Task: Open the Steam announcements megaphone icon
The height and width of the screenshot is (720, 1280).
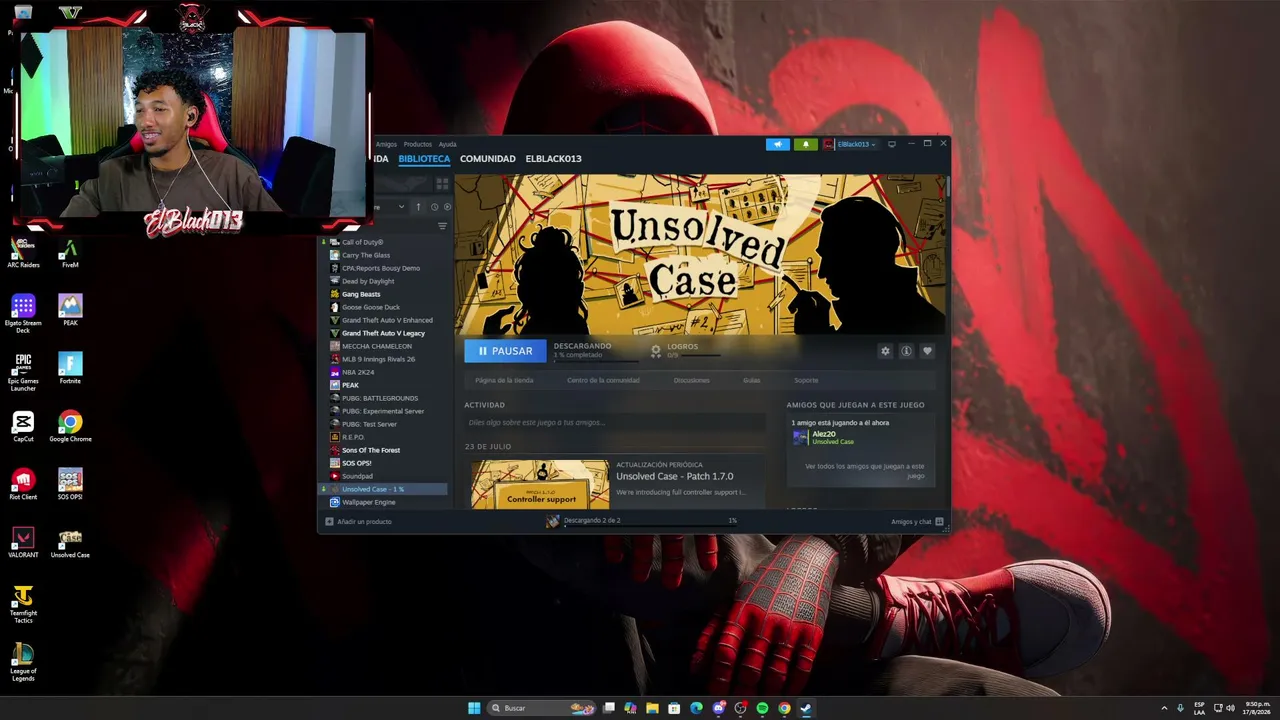Action: [x=778, y=144]
